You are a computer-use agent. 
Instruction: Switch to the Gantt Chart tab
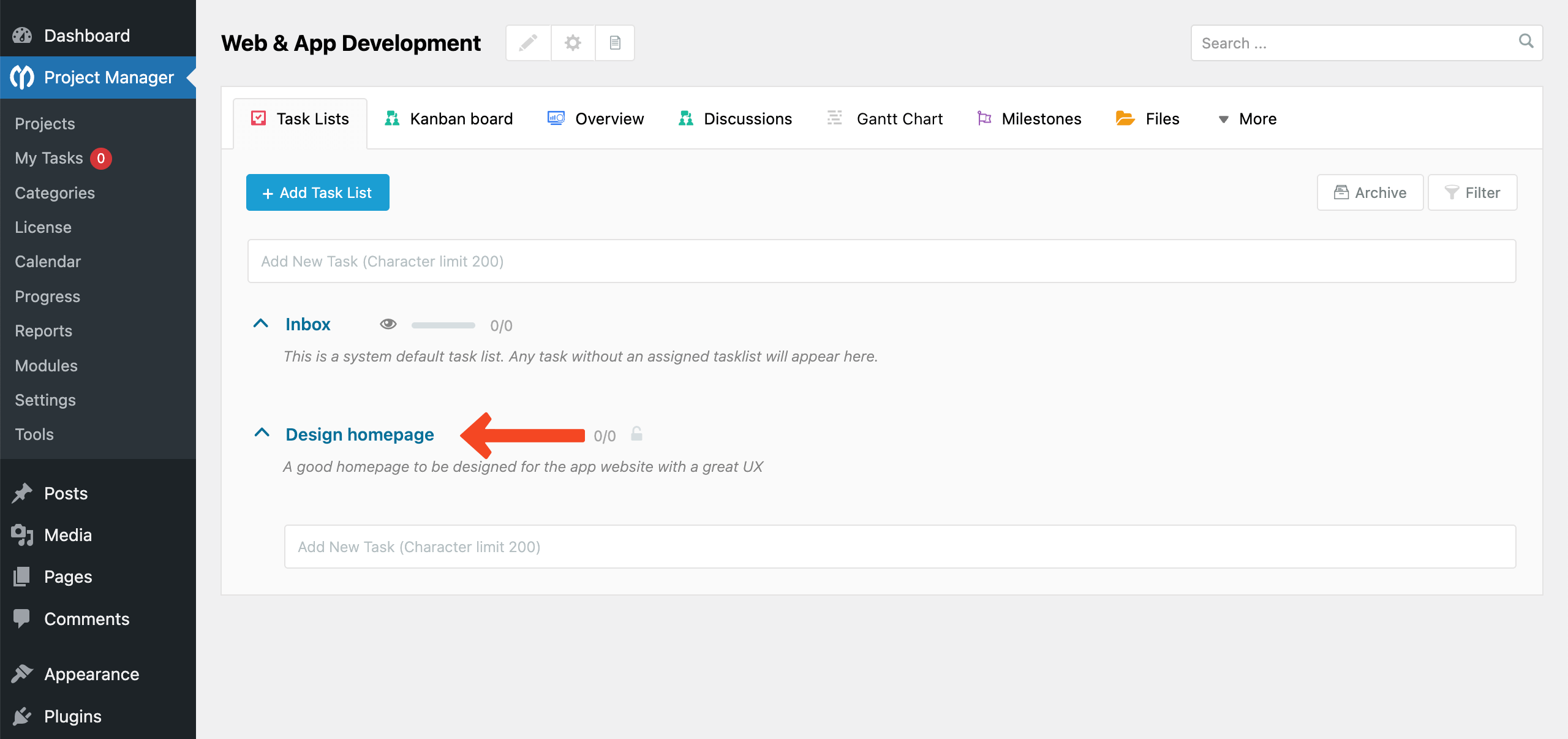pyautogui.click(x=884, y=119)
